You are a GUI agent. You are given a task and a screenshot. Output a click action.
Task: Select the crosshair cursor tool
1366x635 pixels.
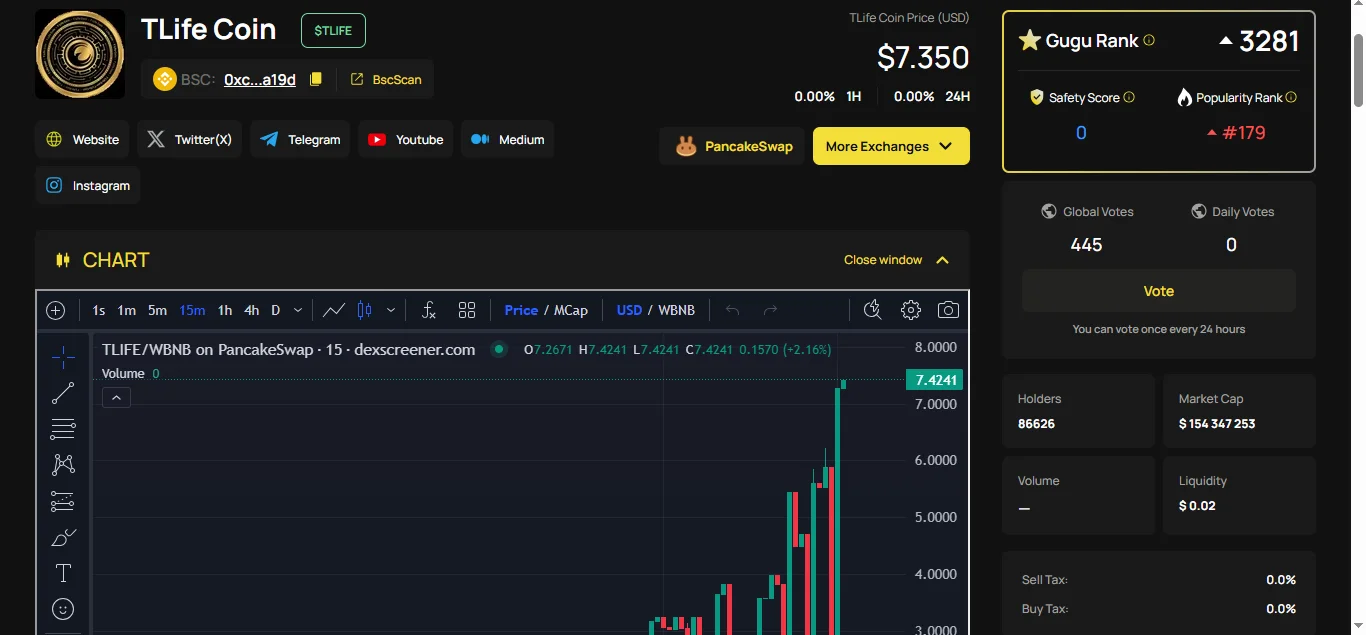[63, 357]
